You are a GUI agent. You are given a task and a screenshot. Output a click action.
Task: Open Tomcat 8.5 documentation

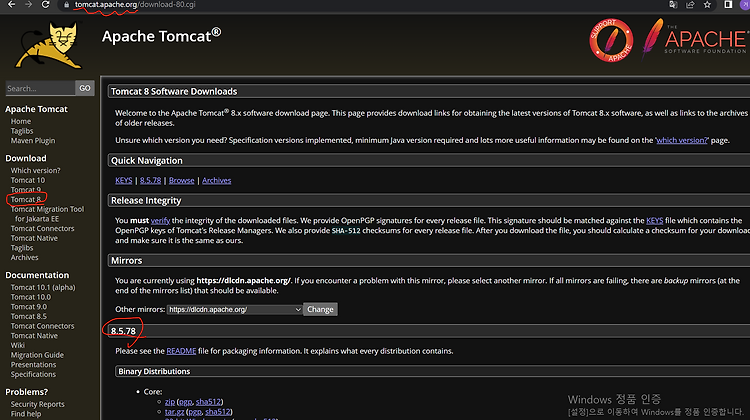pyautogui.click(x=29, y=316)
